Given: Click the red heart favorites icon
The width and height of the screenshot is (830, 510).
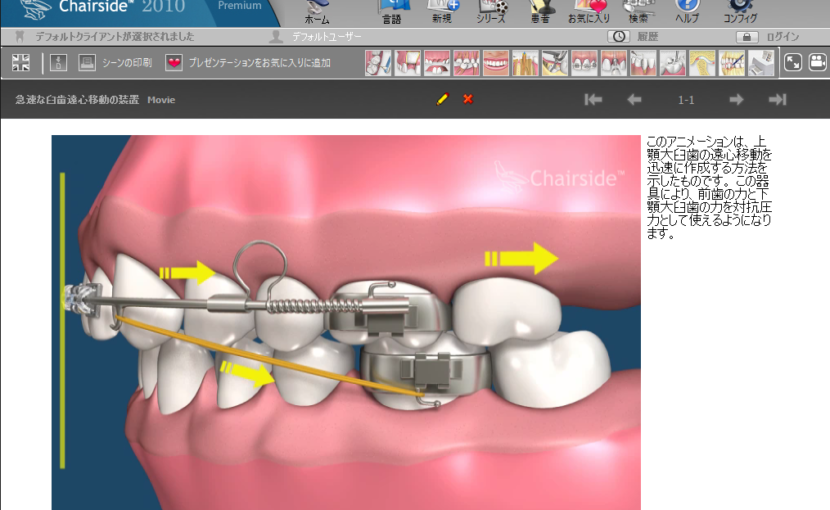Looking at the screenshot, I should coord(174,62).
